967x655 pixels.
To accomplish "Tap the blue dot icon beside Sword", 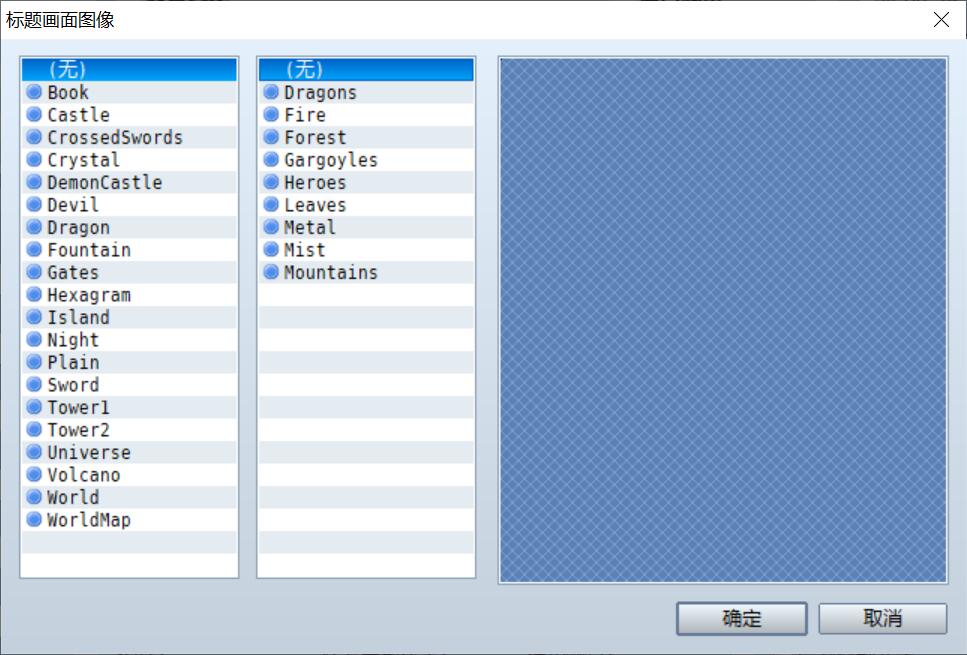I will pyautogui.click(x=35, y=384).
